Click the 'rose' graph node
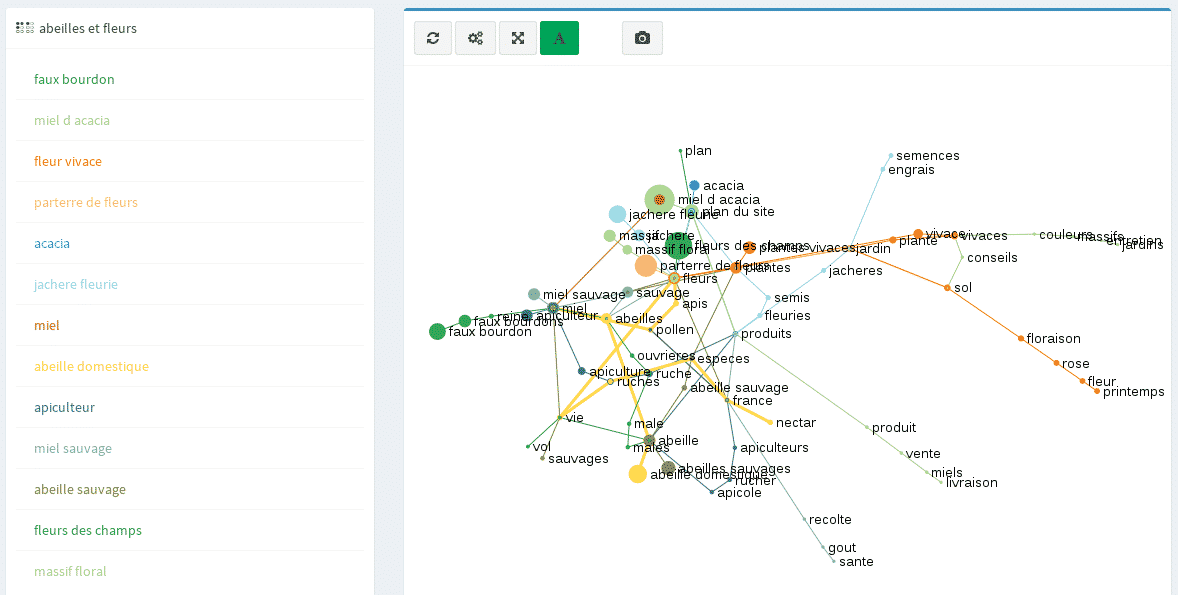 [1057, 364]
